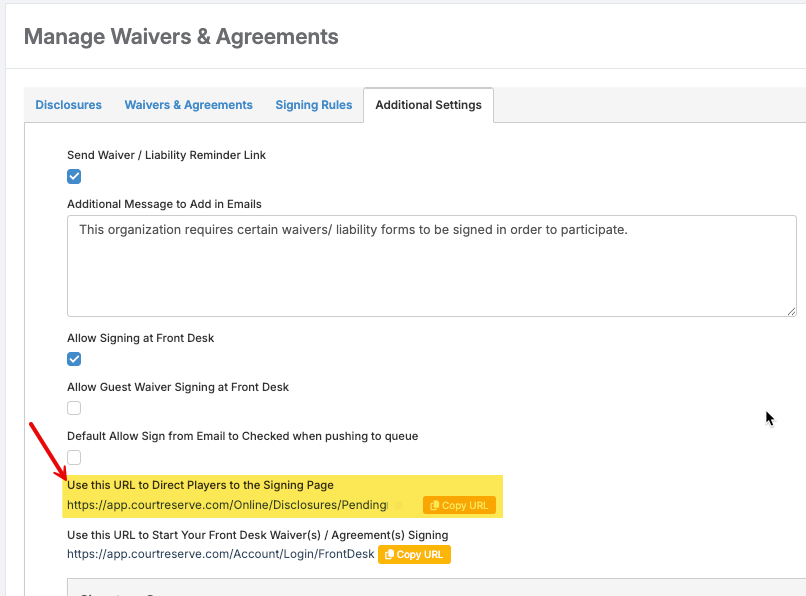Screen dimensions: 806x596
Task: Click the Online/Disclosures/Pending URL text
Action: (x=227, y=506)
